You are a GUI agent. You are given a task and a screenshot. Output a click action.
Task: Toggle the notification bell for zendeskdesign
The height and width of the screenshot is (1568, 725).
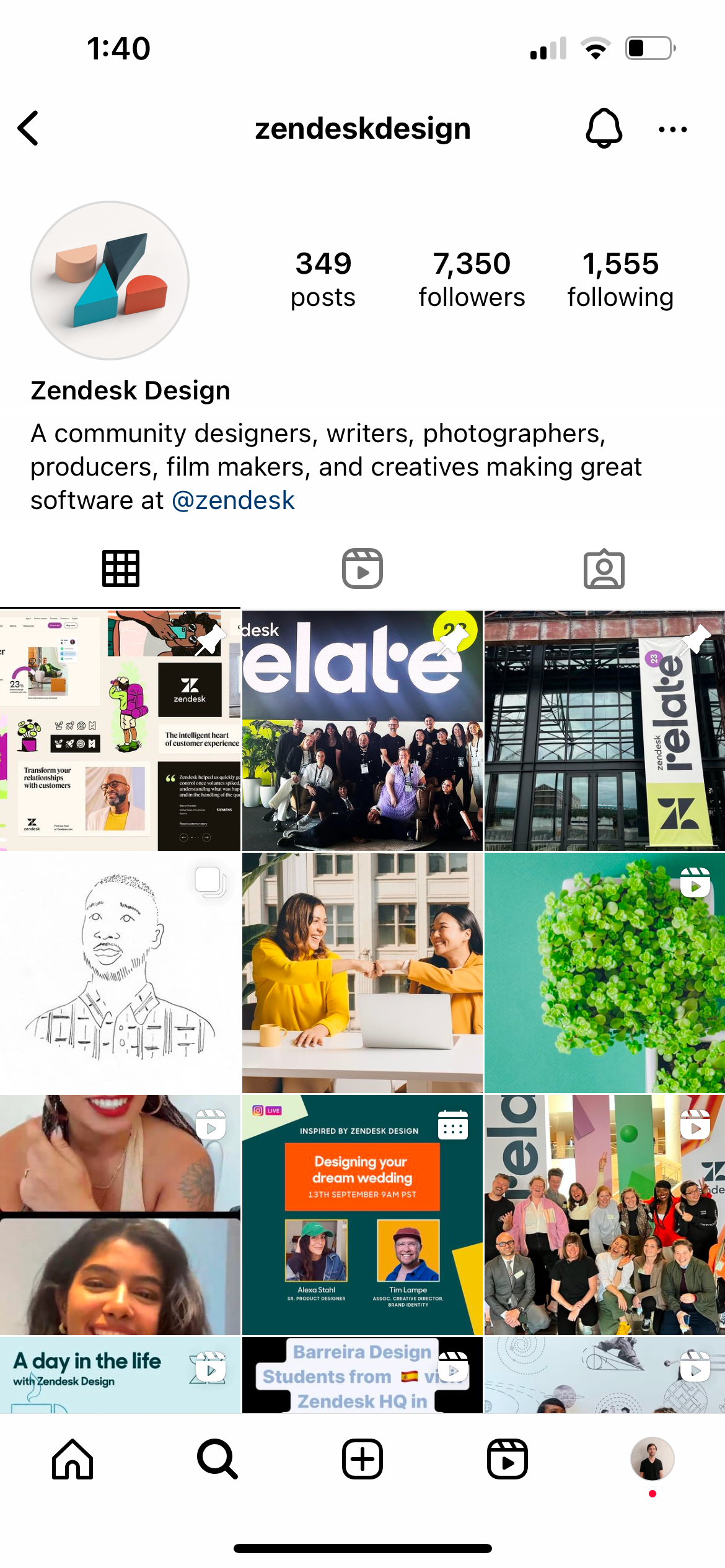[x=604, y=128]
